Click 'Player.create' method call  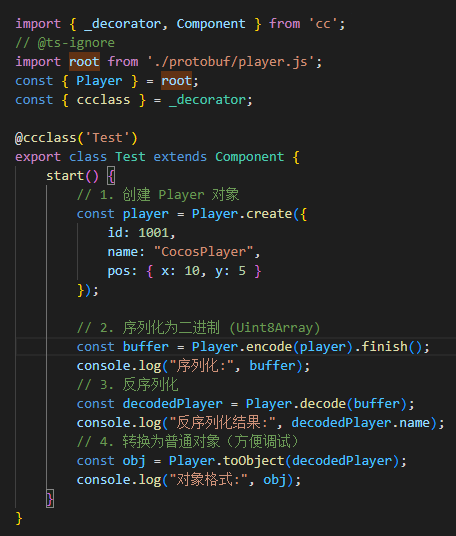(242, 214)
